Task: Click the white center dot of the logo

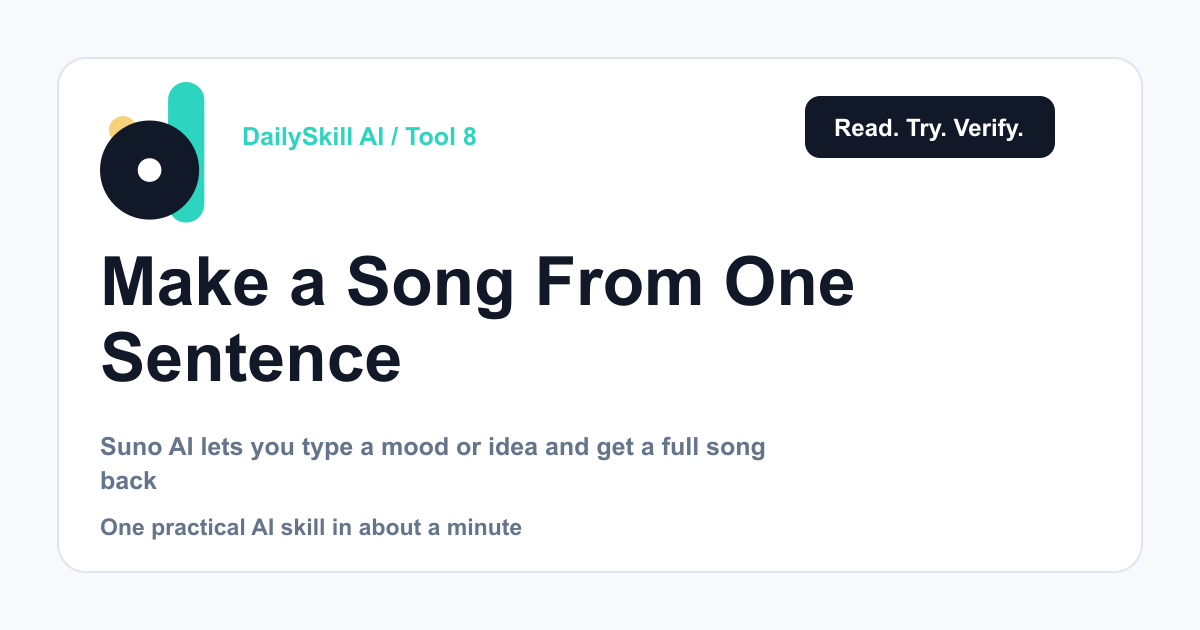Action: (149, 170)
